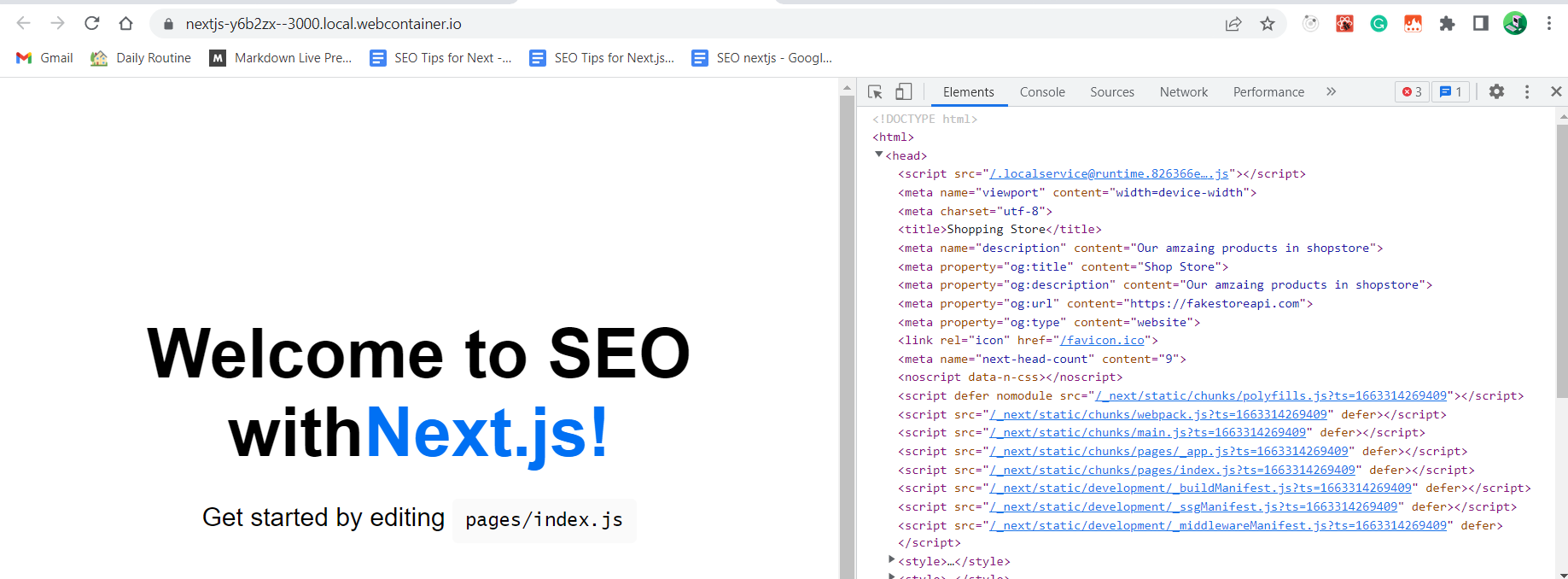Switch to the Console tab
1568x579 pixels.
pos(1042,92)
